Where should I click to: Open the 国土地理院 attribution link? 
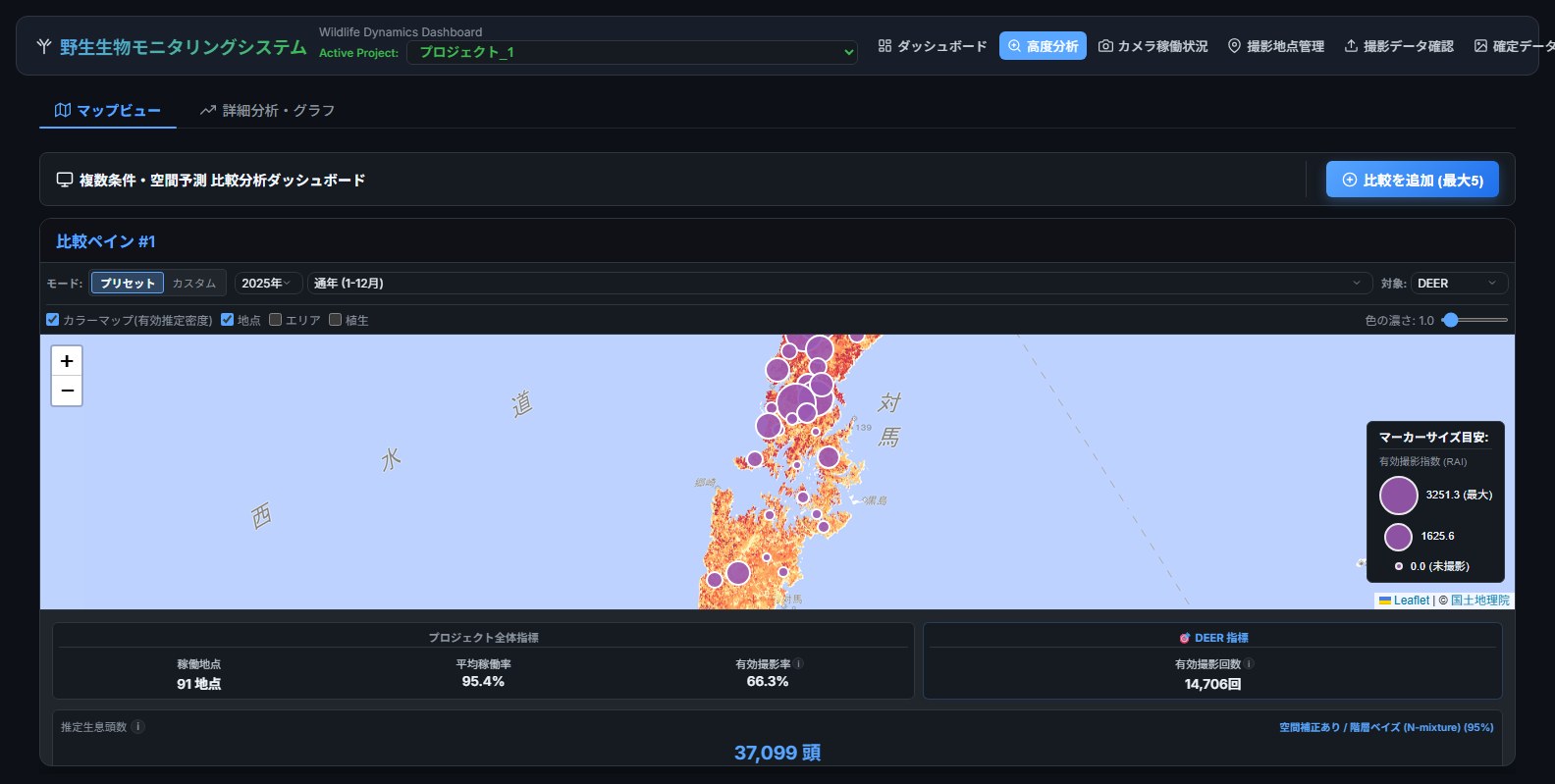[x=1480, y=601]
